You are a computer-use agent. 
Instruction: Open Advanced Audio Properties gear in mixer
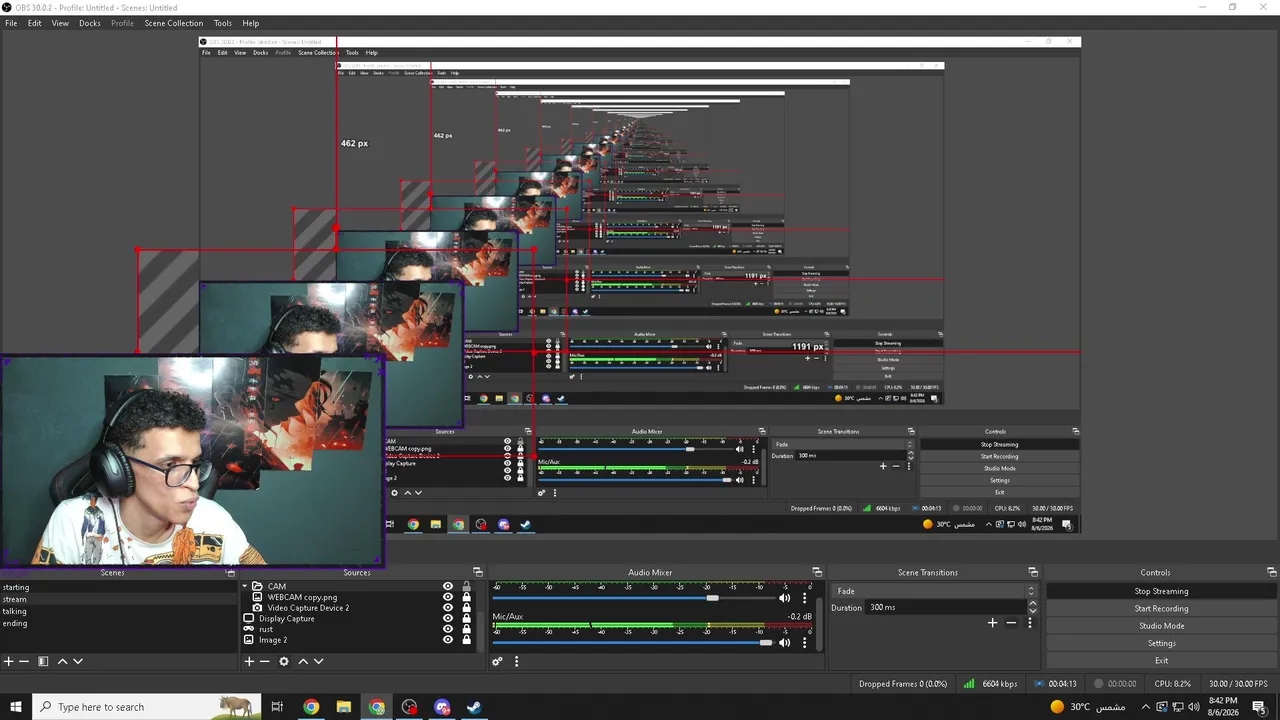(497, 661)
